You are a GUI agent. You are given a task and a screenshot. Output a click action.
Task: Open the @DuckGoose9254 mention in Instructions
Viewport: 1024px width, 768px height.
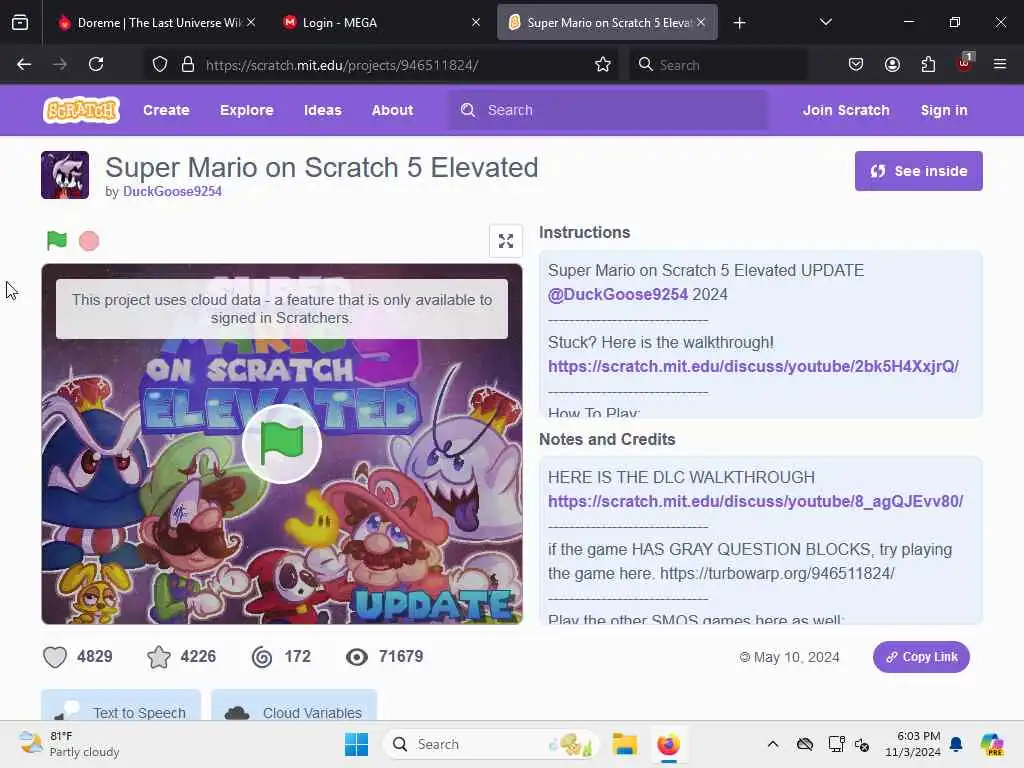pyautogui.click(x=618, y=295)
